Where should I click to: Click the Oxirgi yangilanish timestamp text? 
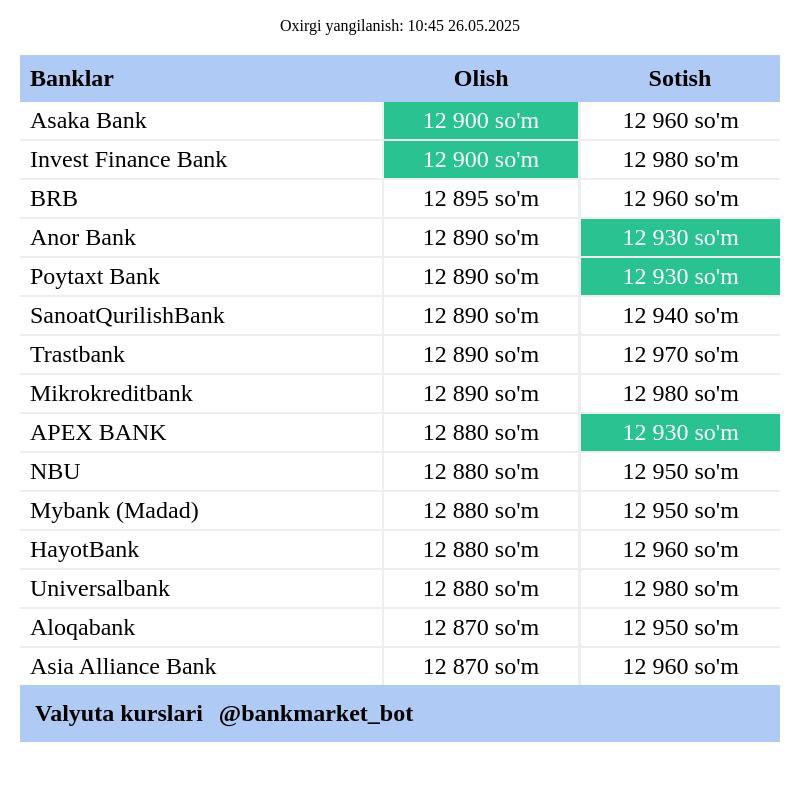(x=400, y=26)
